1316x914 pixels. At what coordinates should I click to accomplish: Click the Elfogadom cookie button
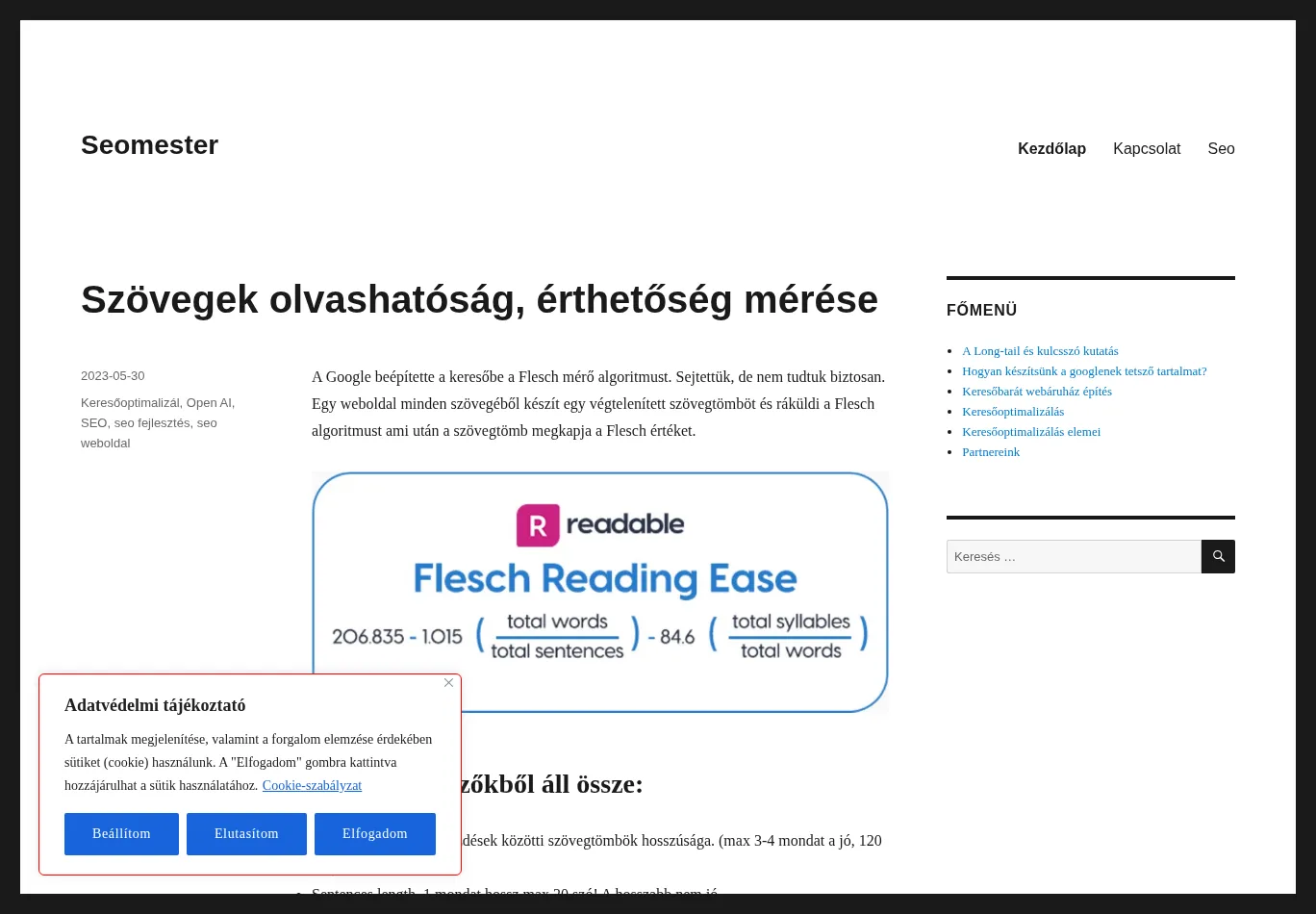click(374, 834)
